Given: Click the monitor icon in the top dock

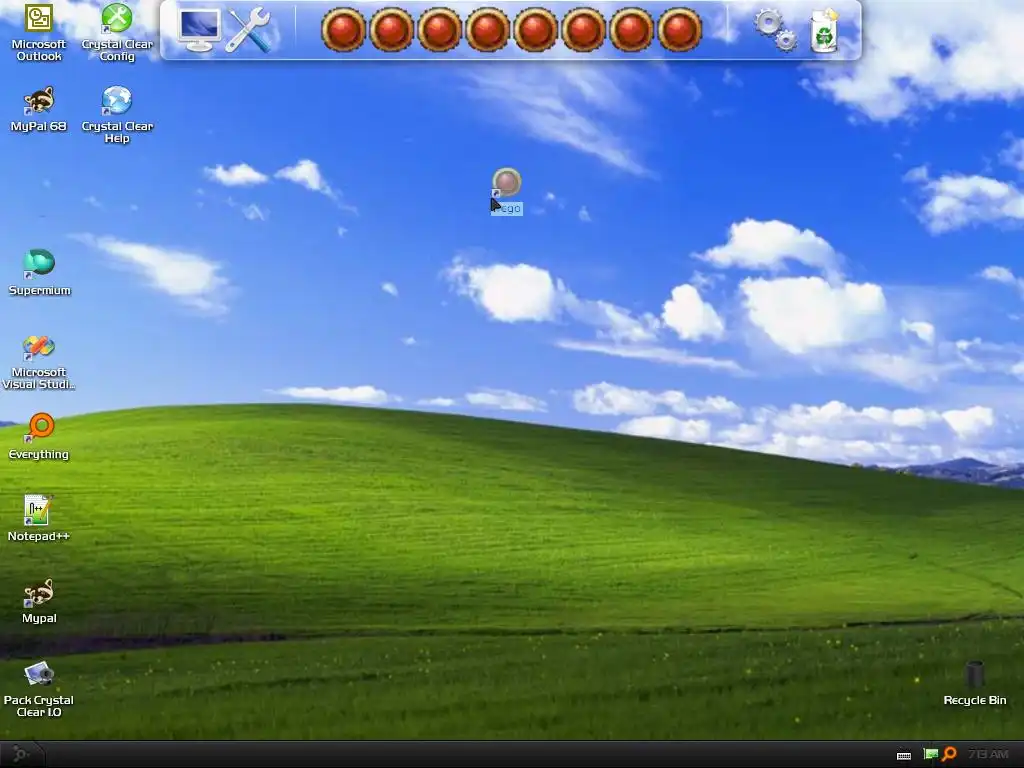Looking at the screenshot, I should point(200,30).
